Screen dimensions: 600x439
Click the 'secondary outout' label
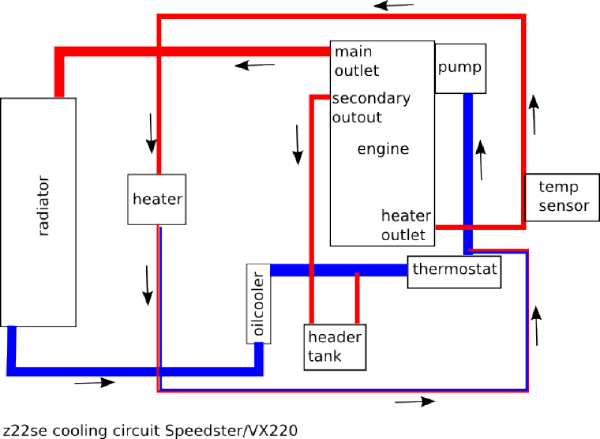click(x=371, y=108)
